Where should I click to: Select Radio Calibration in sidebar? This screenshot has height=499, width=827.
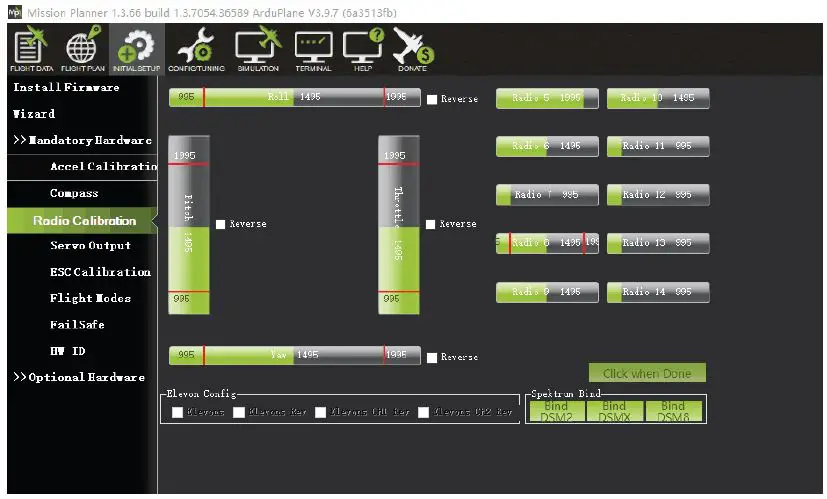pyautogui.click(x=82, y=220)
